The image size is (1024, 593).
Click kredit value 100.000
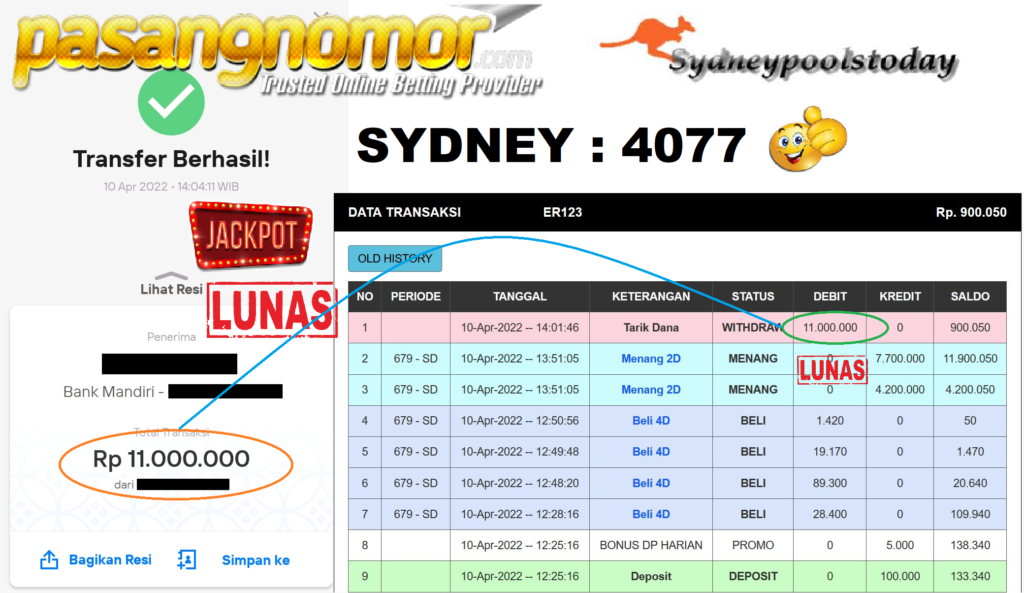[899, 576]
